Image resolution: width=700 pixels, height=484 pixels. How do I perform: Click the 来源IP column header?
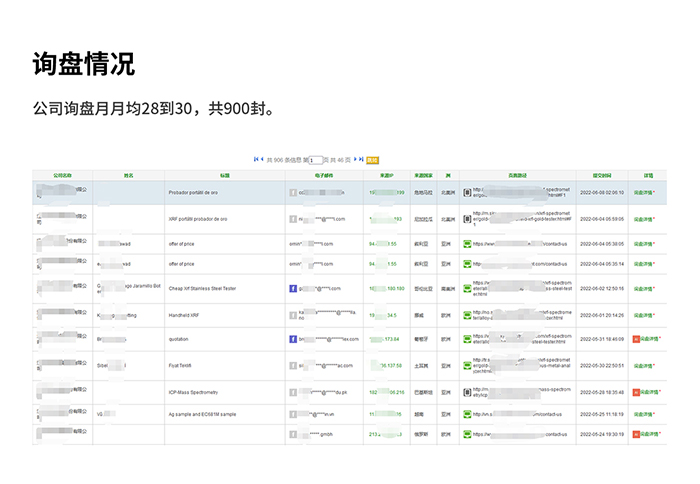tap(387, 175)
